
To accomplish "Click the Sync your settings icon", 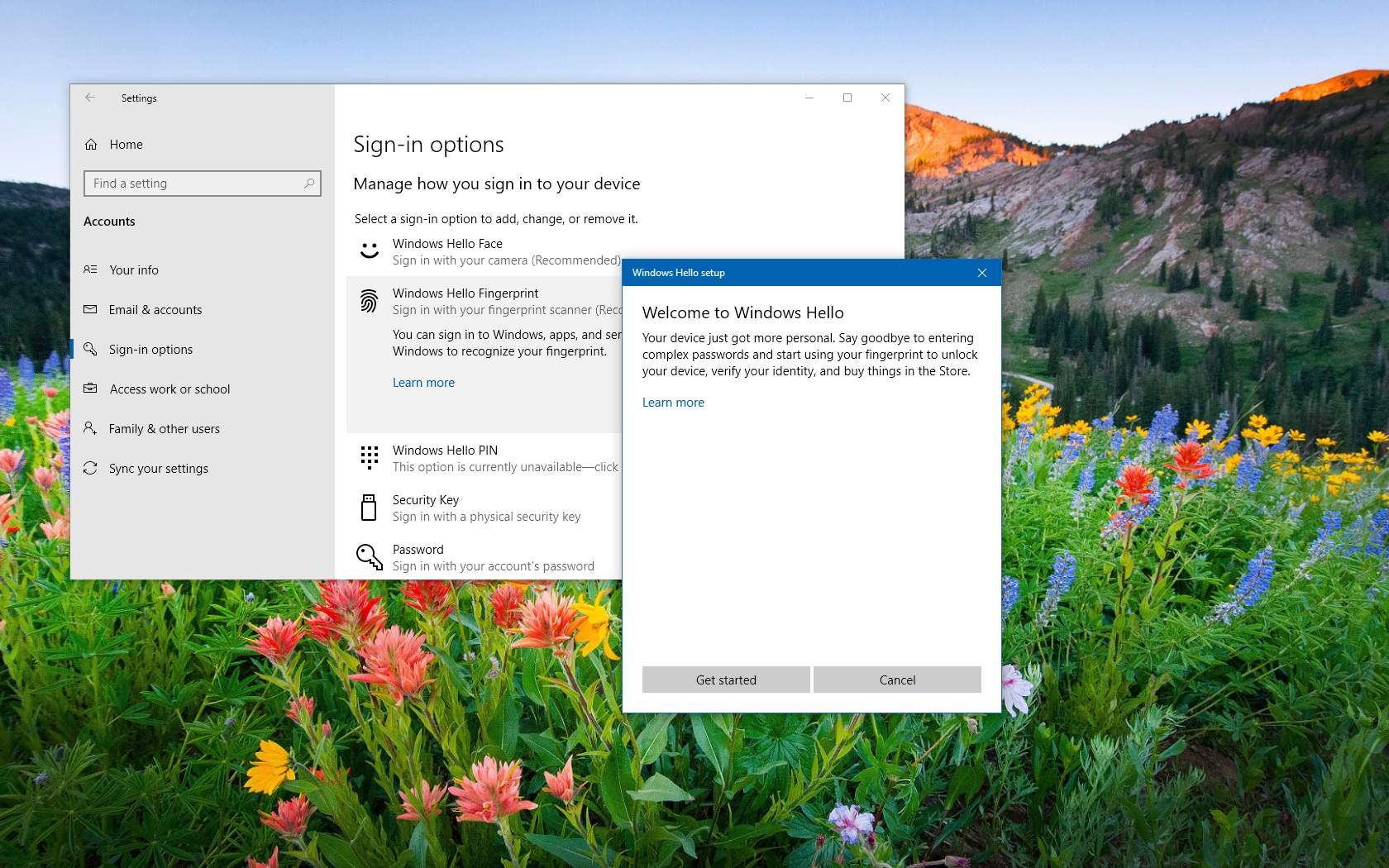I will coord(91,468).
